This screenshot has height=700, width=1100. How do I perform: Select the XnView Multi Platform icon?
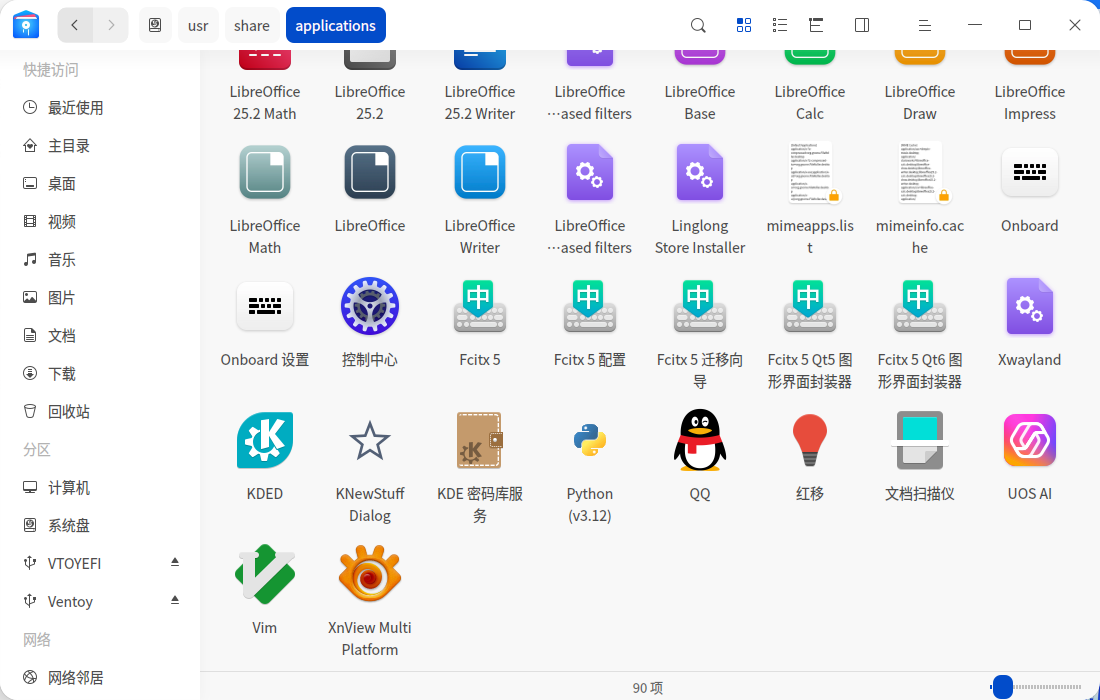370,574
